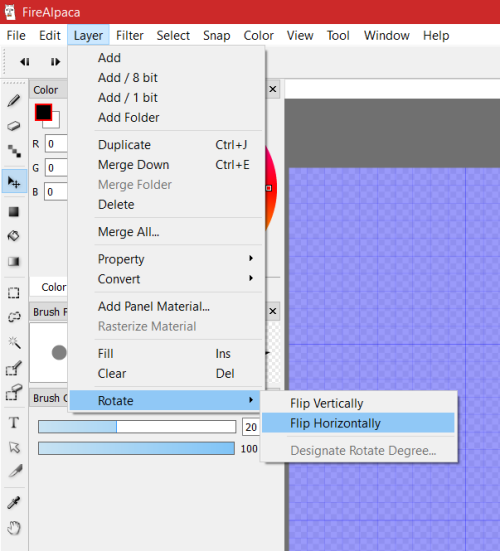Select the Fill shape (rectangle) tool
Image resolution: width=500 pixels, height=551 pixels.
click(14, 212)
